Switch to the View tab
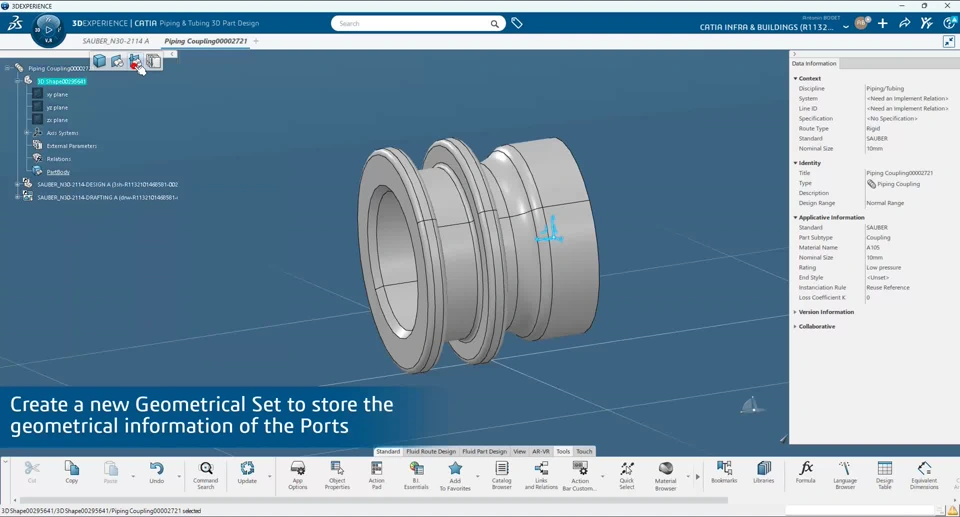Screen dimensions: 960x517 tap(519, 451)
